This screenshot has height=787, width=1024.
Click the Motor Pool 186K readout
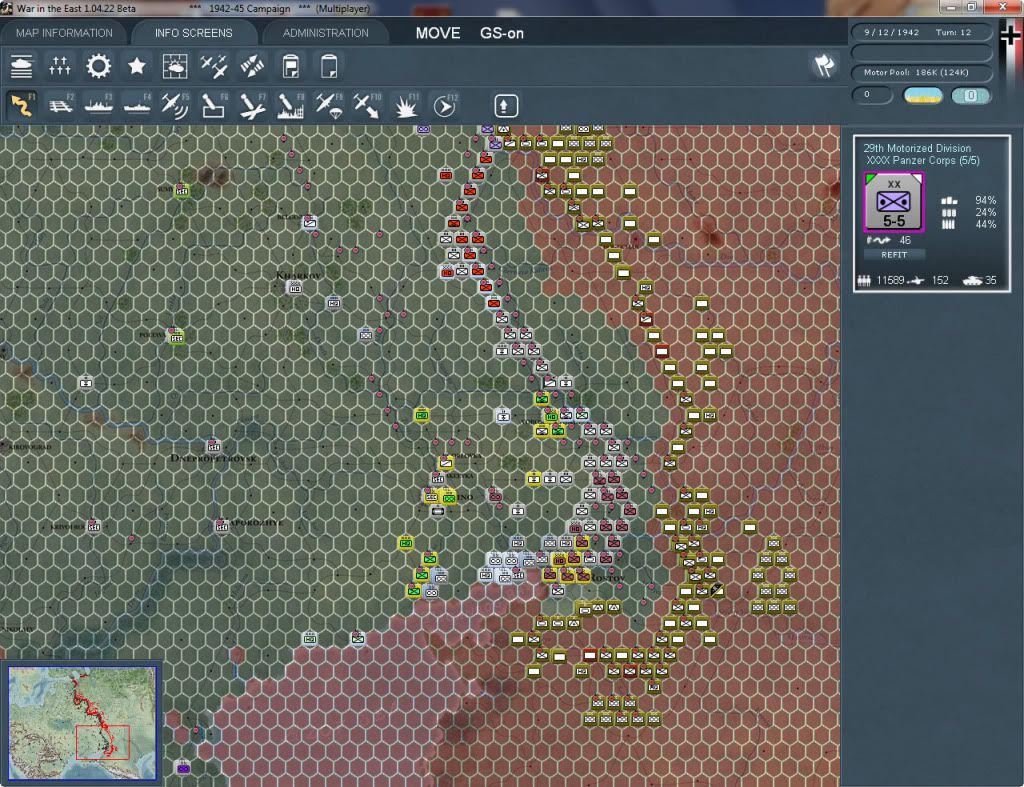pyautogui.click(x=921, y=72)
